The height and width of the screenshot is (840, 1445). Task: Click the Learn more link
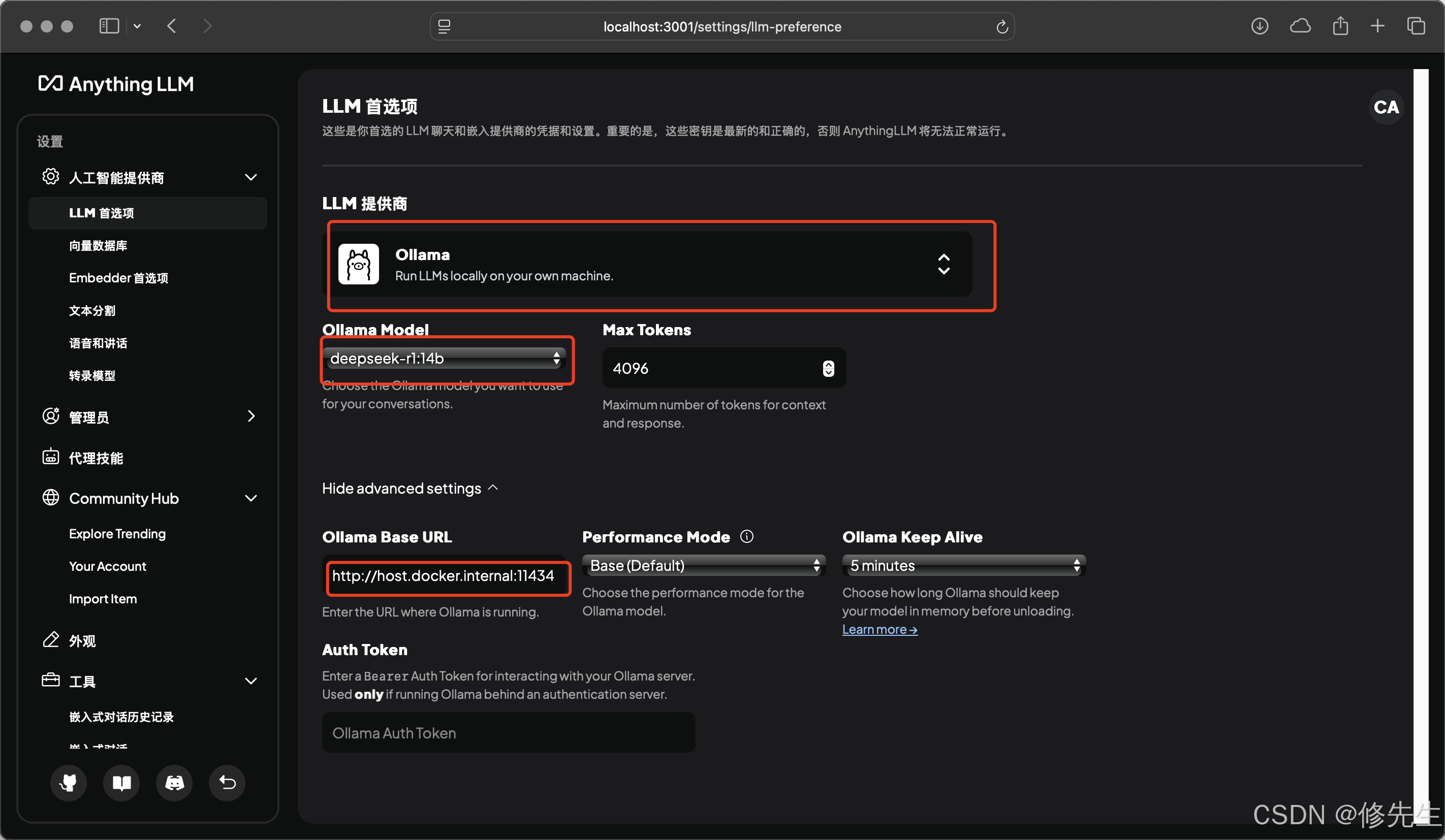(879, 629)
